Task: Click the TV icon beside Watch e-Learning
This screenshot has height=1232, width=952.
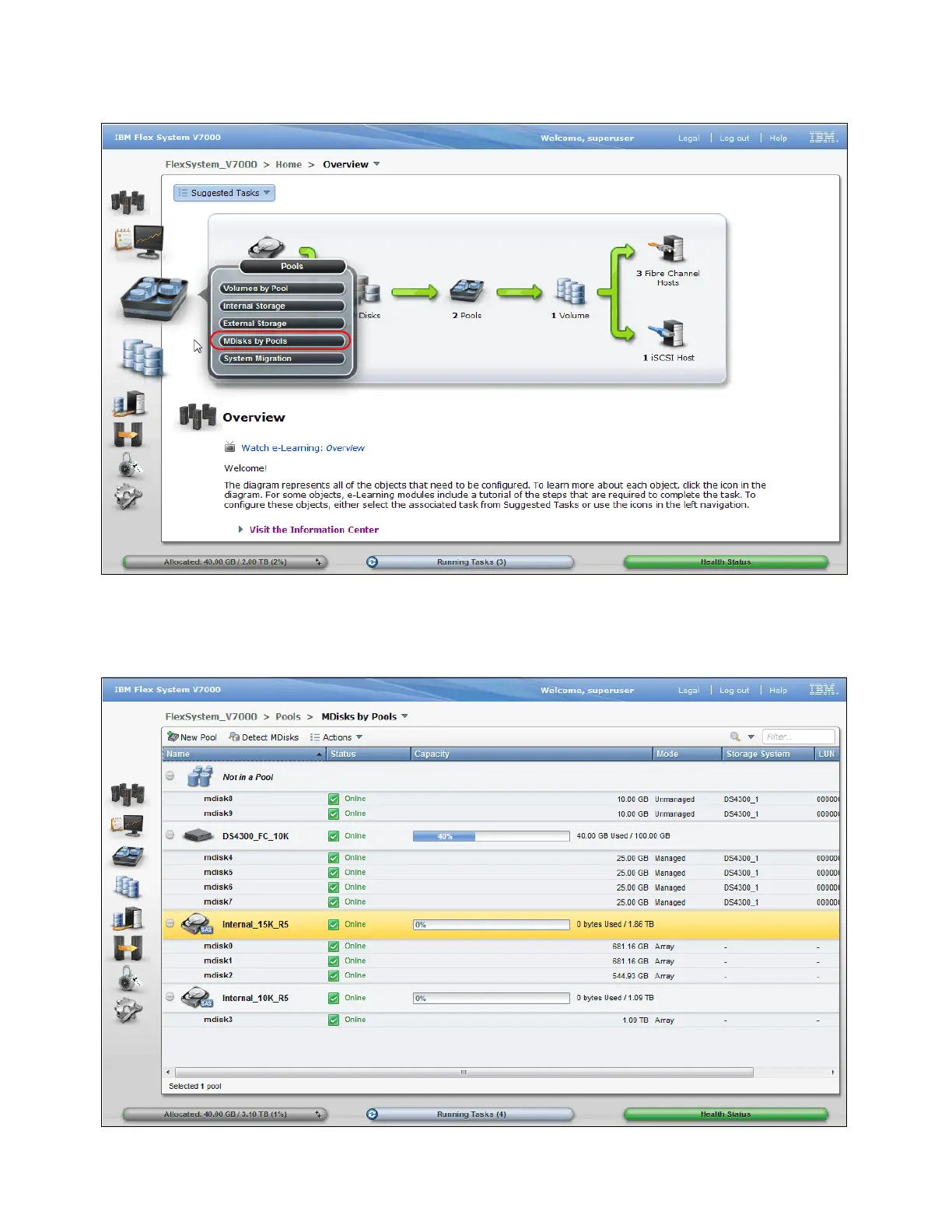Action: coord(229,447)
